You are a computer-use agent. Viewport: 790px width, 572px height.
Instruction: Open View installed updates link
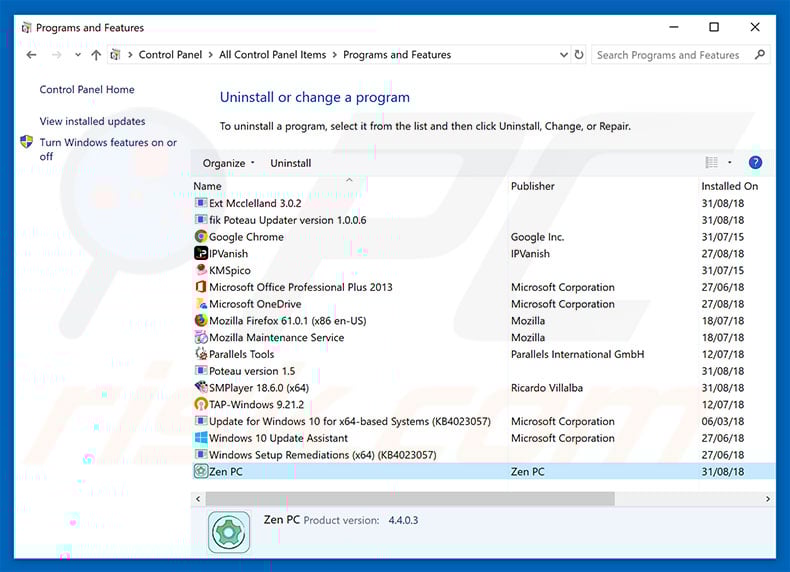point(92,121)
